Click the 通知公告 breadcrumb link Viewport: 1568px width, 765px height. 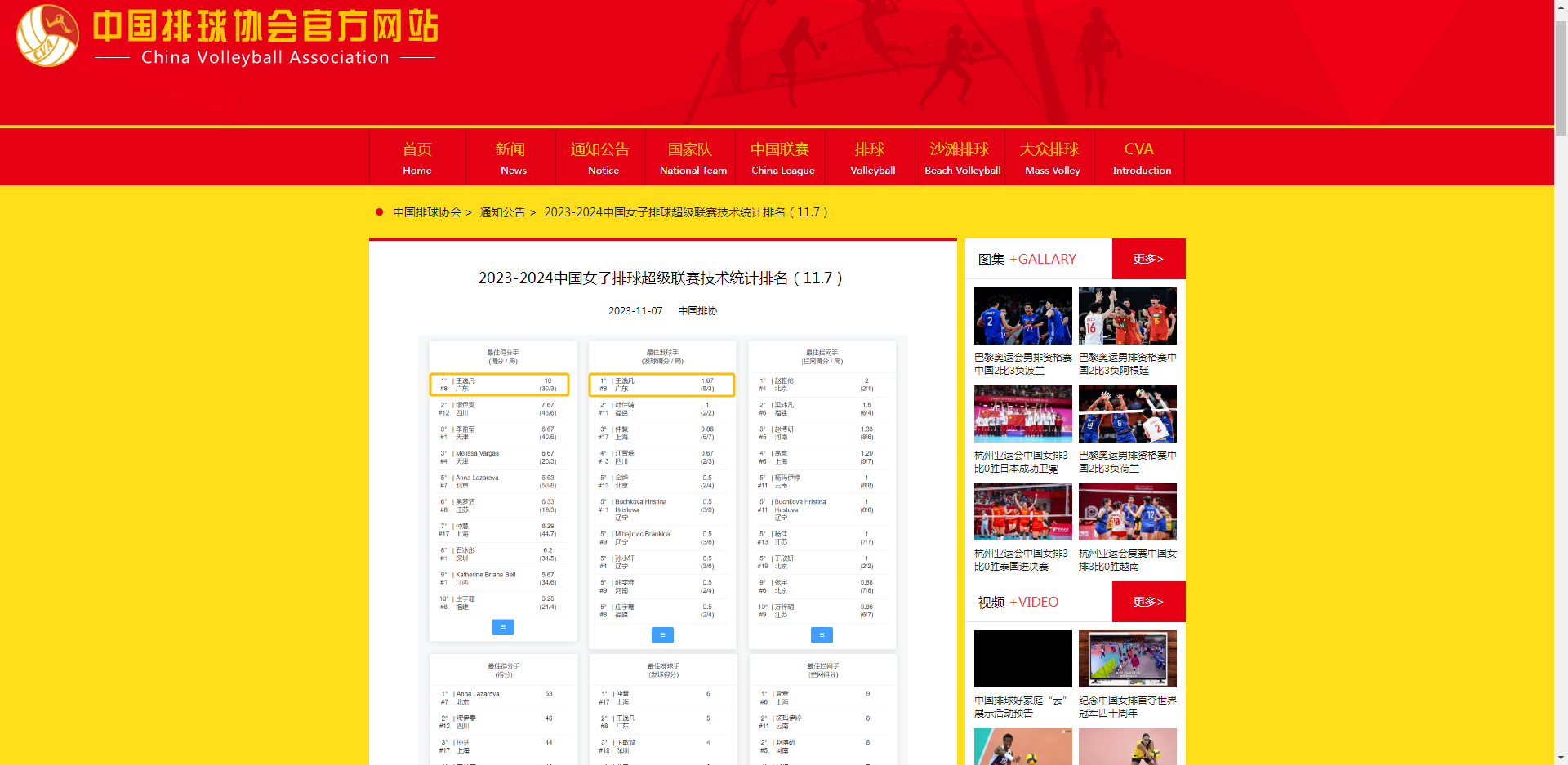502,212
